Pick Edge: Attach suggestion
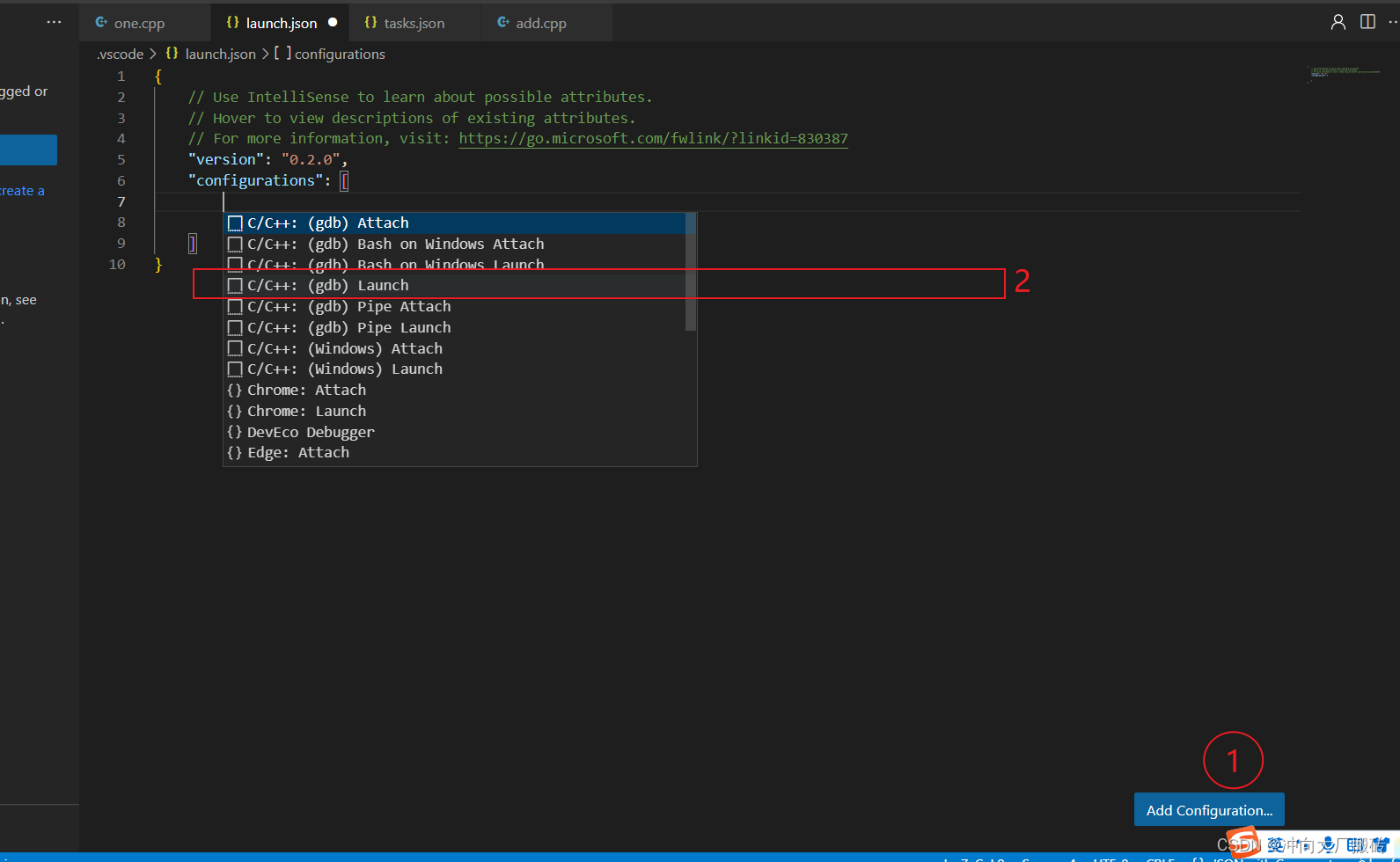The image size is (1400, 862). [x=456, y=453]
